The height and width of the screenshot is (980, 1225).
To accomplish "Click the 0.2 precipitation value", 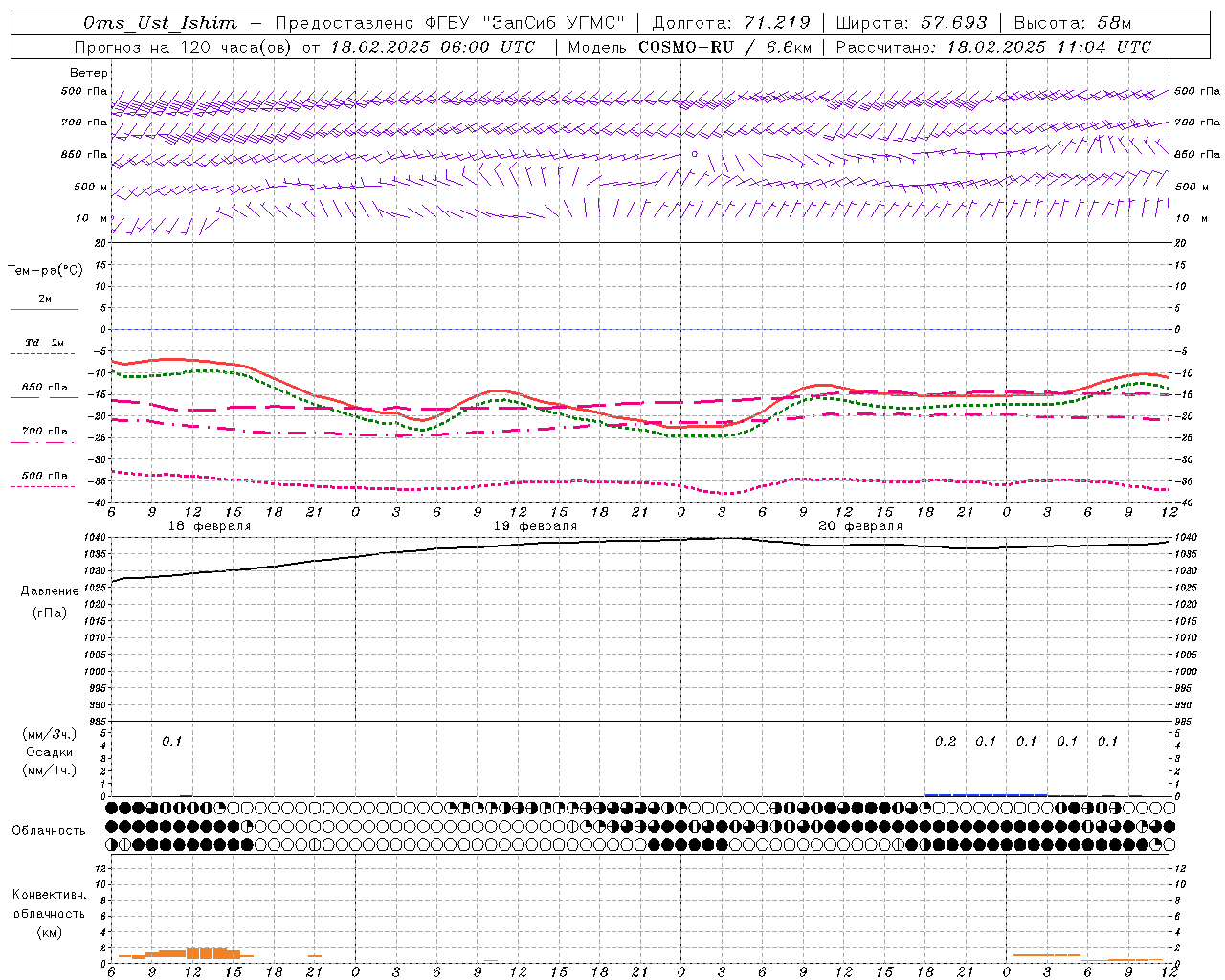I will click(x=946, y=742).
